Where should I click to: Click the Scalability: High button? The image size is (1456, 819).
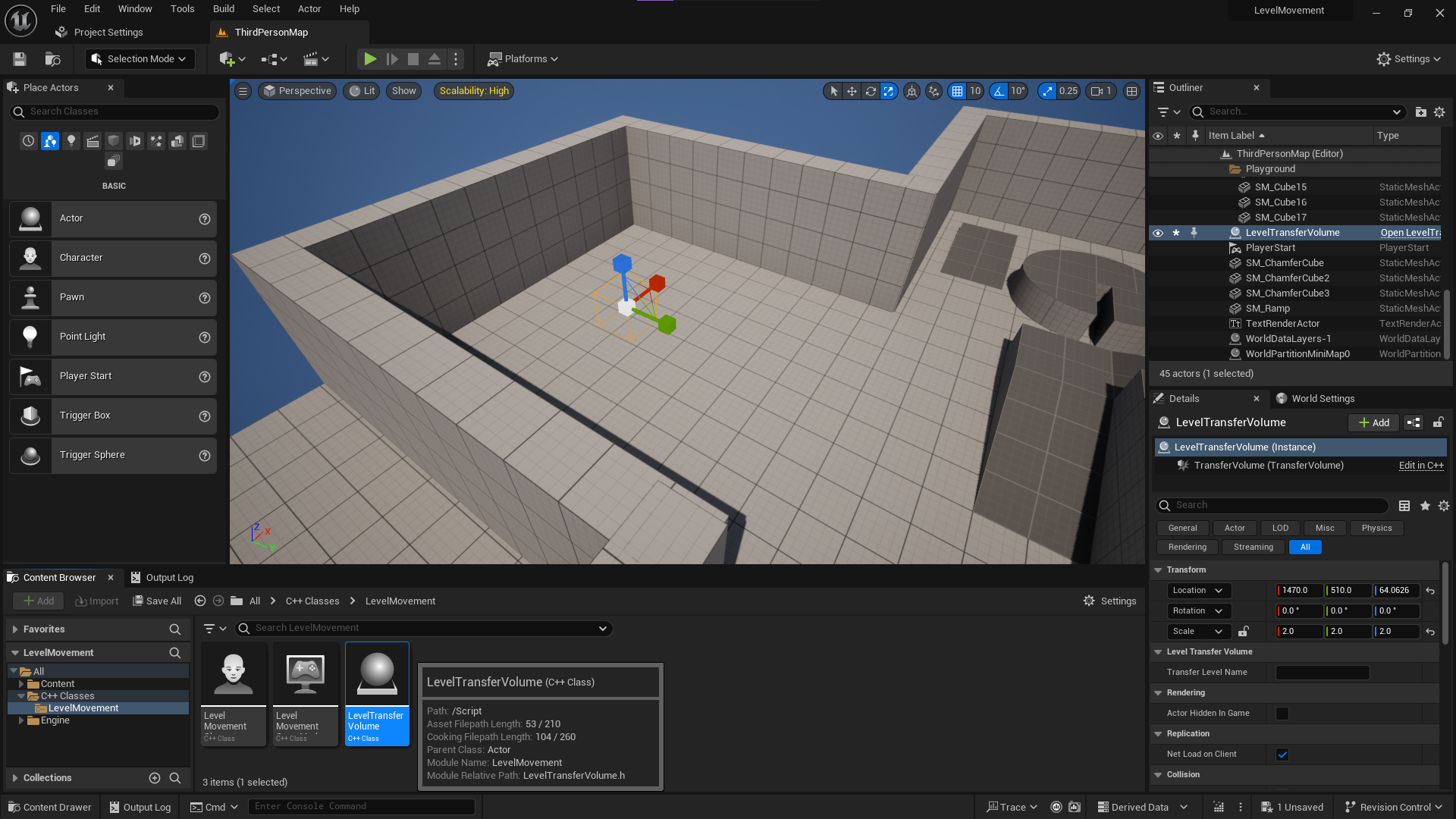[474, 91]
